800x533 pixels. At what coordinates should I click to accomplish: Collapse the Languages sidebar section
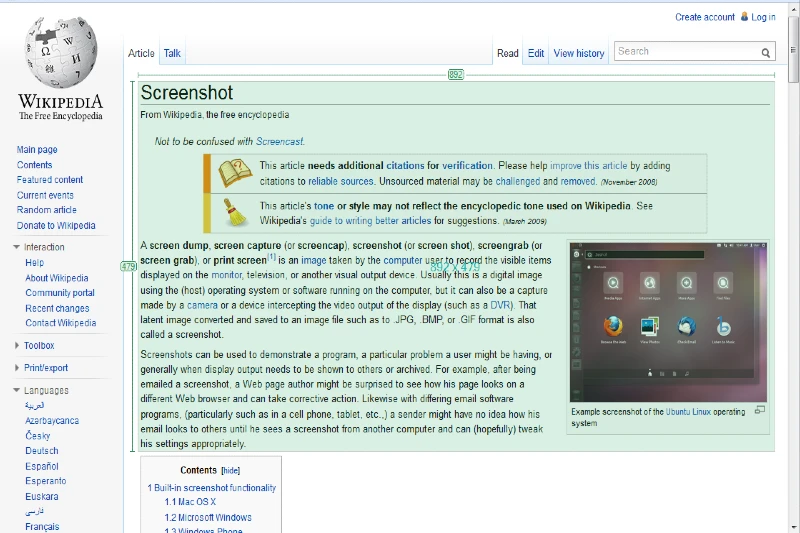tap(17, 391)
